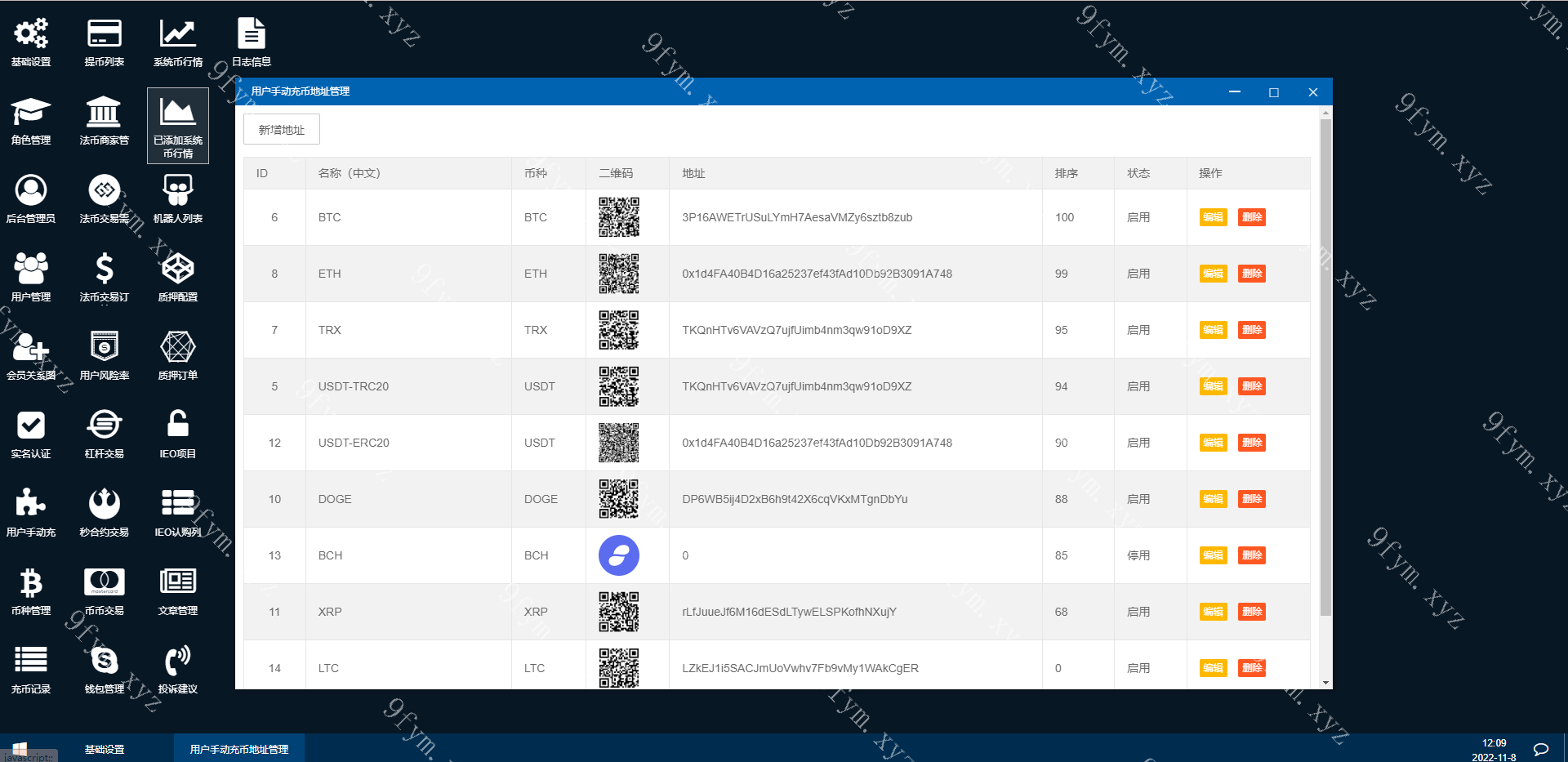This screenshot has height=762, width=1568.
Task: Open the 日志信息 document icon
Action: (251, 33)
